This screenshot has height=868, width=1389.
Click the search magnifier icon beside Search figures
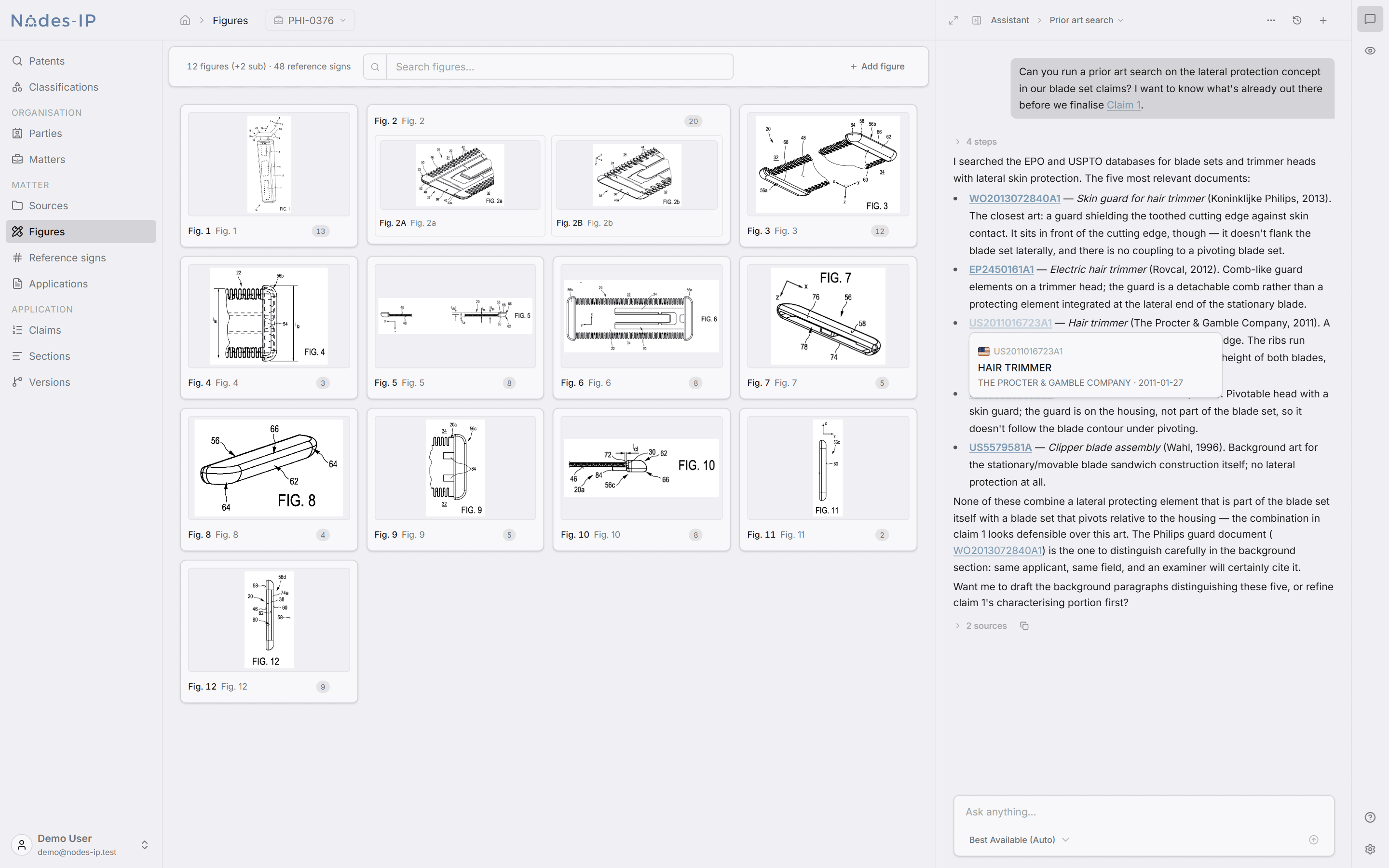tap(375, 67)
